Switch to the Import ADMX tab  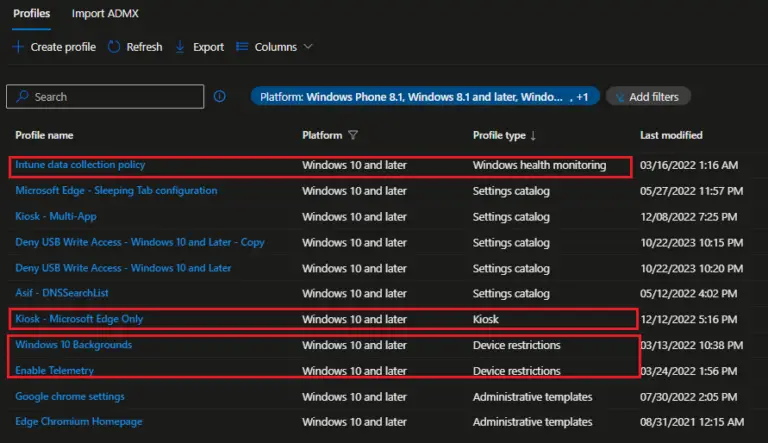pyautogui.click(x=105, y=13)
